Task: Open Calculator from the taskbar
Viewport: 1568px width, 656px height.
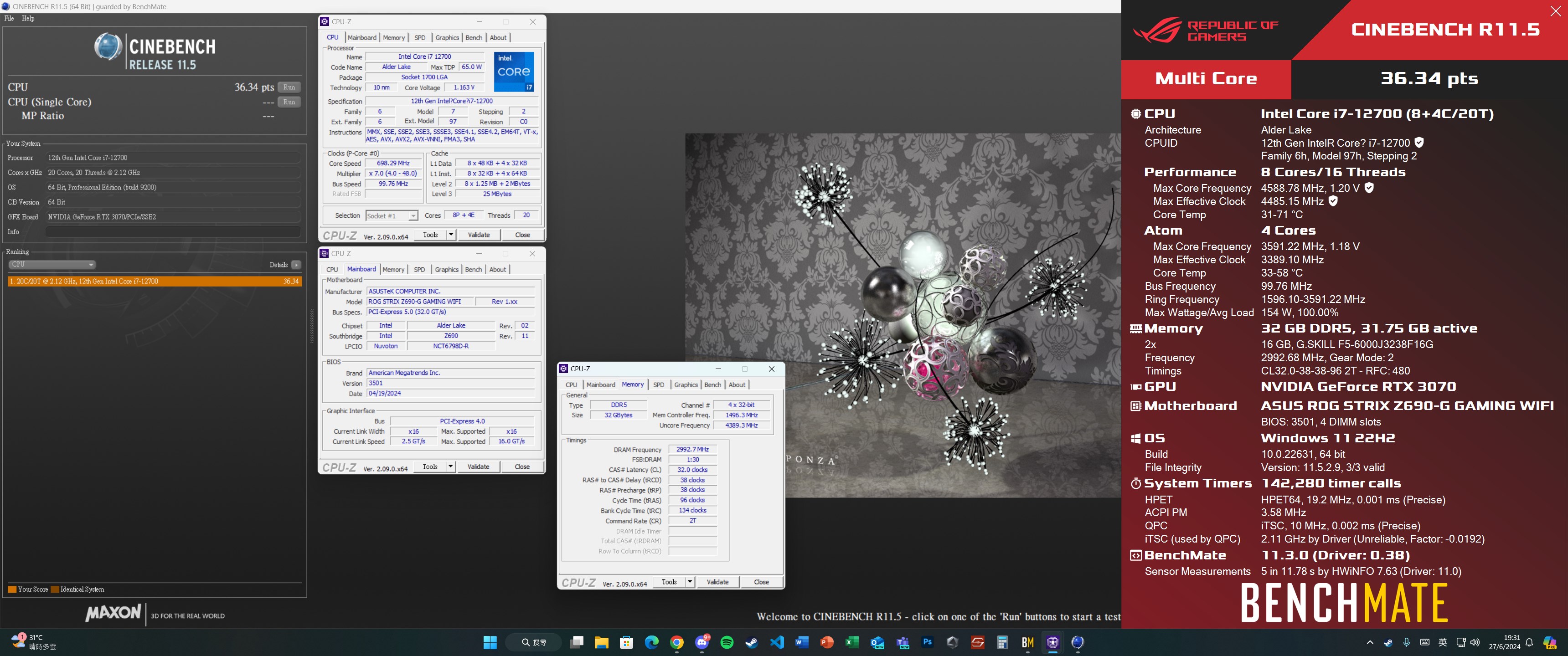Action: 1002,643
